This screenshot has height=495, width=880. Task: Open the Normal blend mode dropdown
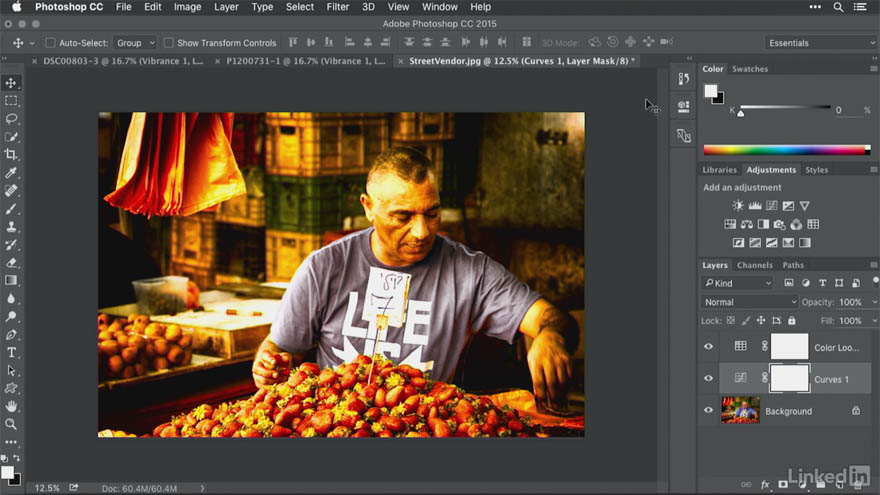[749, 302]
